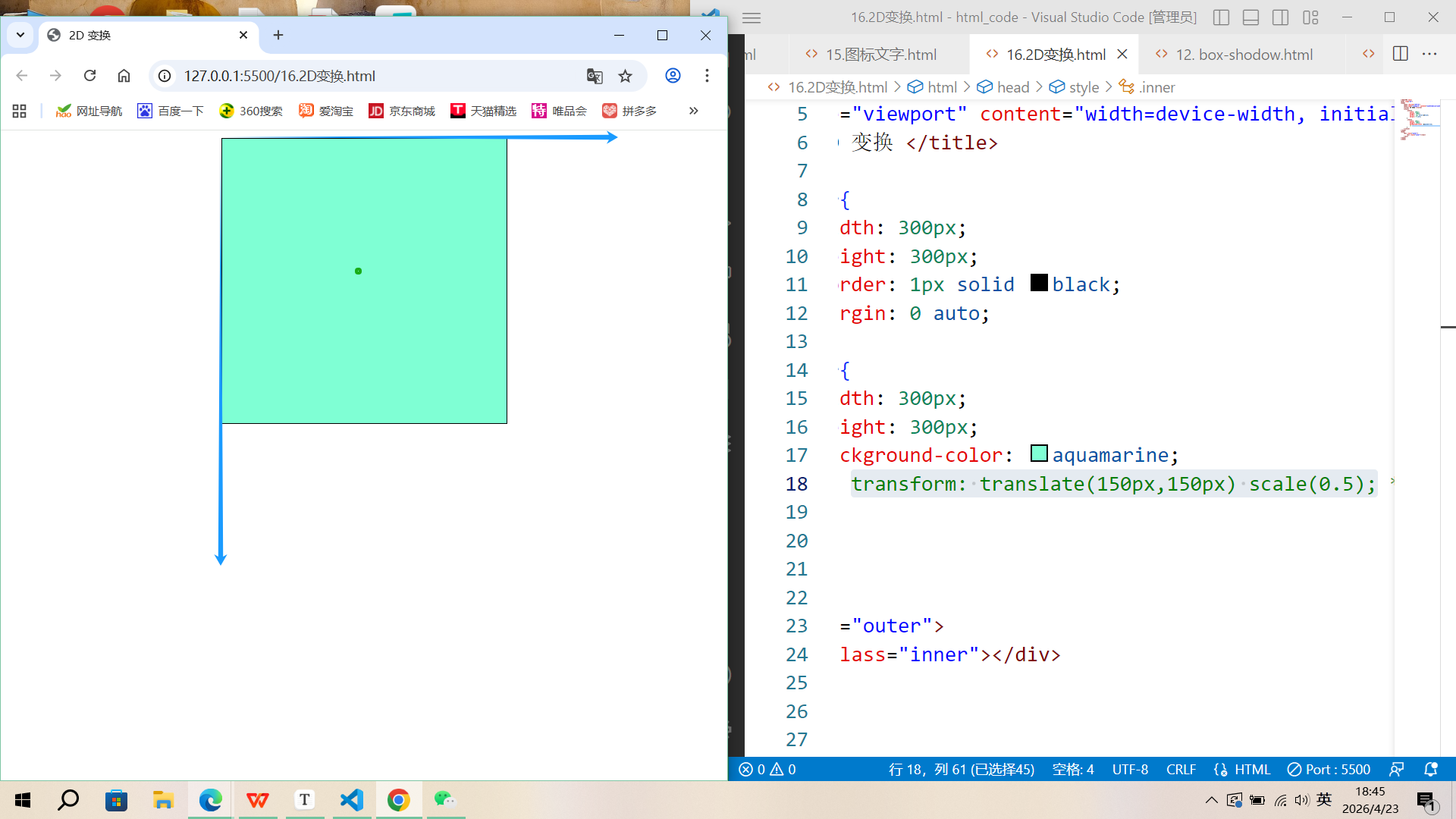
Task: Click the Google Translate icon in address bar
Action: (x=595, y=76)
